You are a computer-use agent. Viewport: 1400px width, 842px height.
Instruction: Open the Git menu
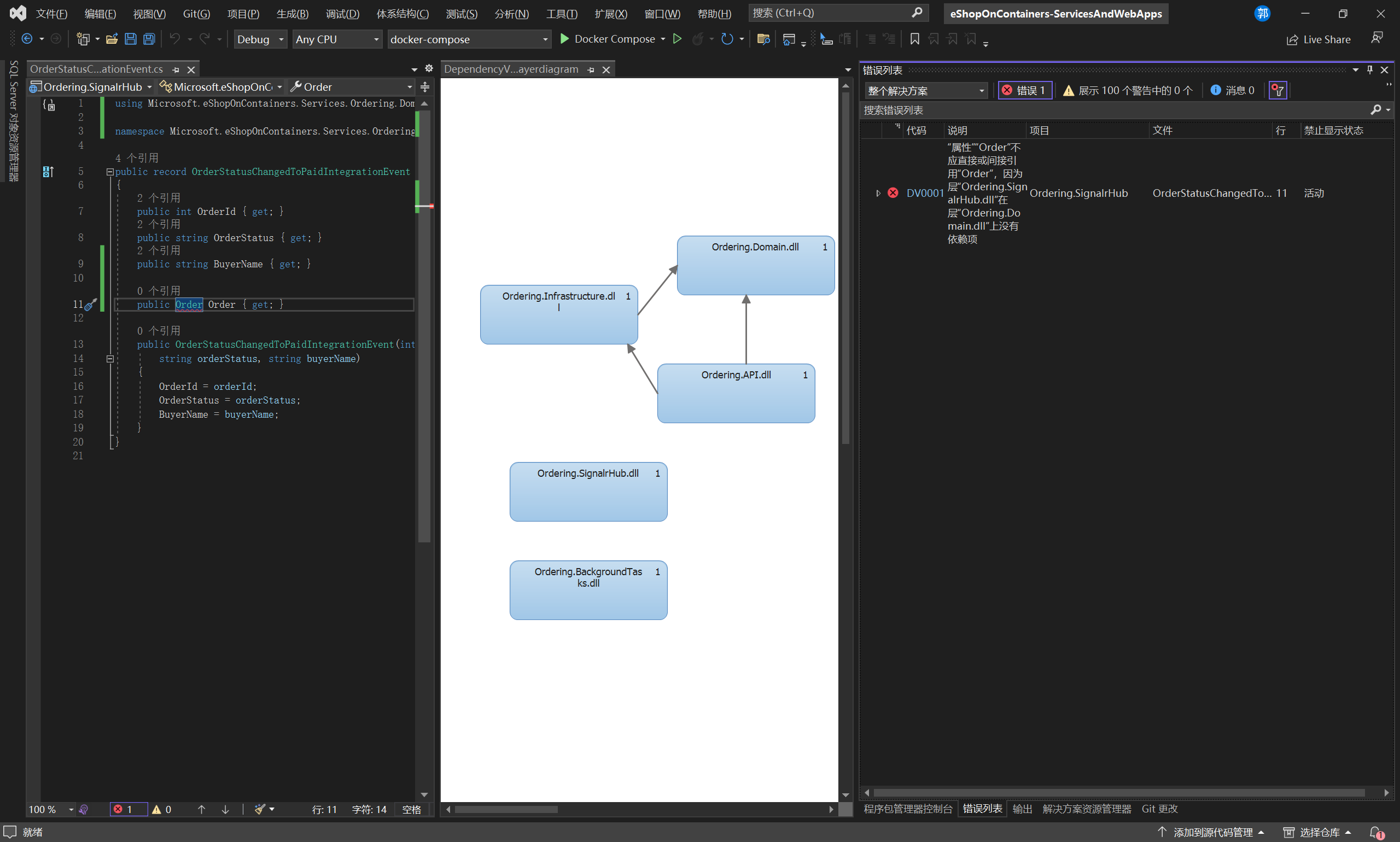(x=196, y=14)
